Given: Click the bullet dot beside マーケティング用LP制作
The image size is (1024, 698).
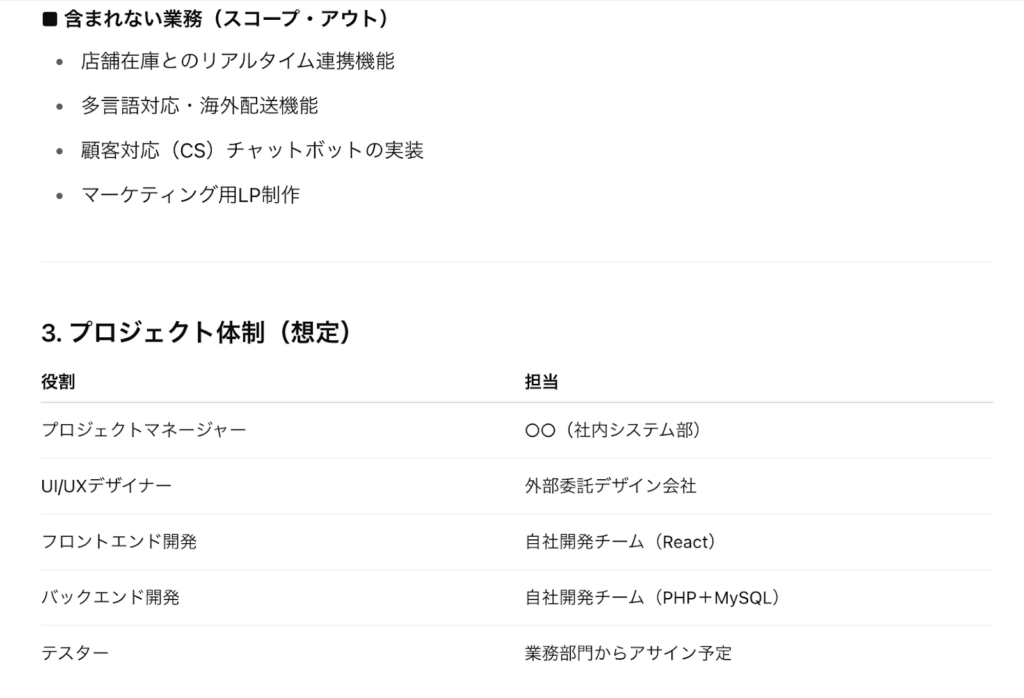Looking at the screenshot, I should [60, 195].
